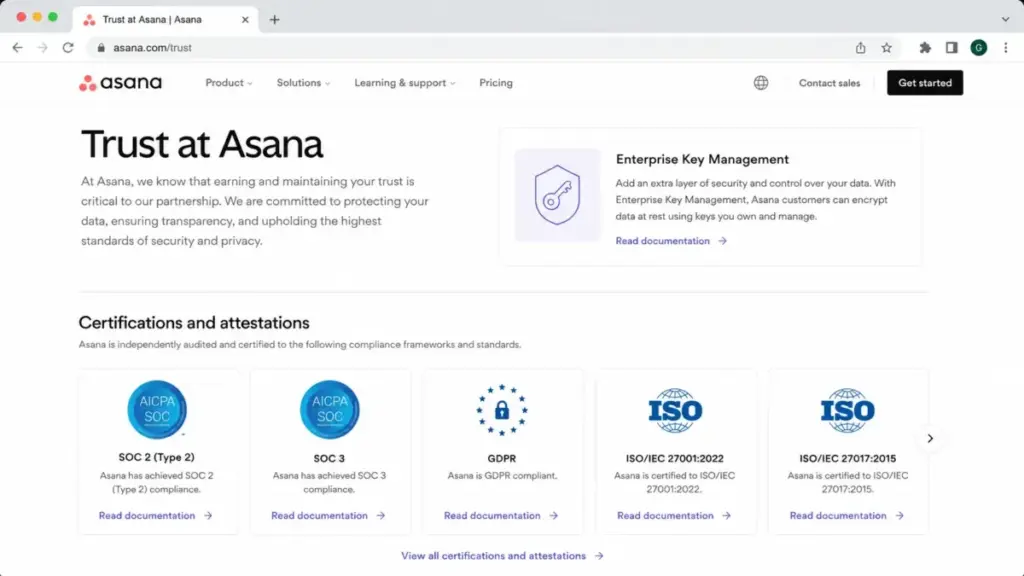Open the language globe icon
The height and width of the screenshot is (576, 1024).
[761, 83]
